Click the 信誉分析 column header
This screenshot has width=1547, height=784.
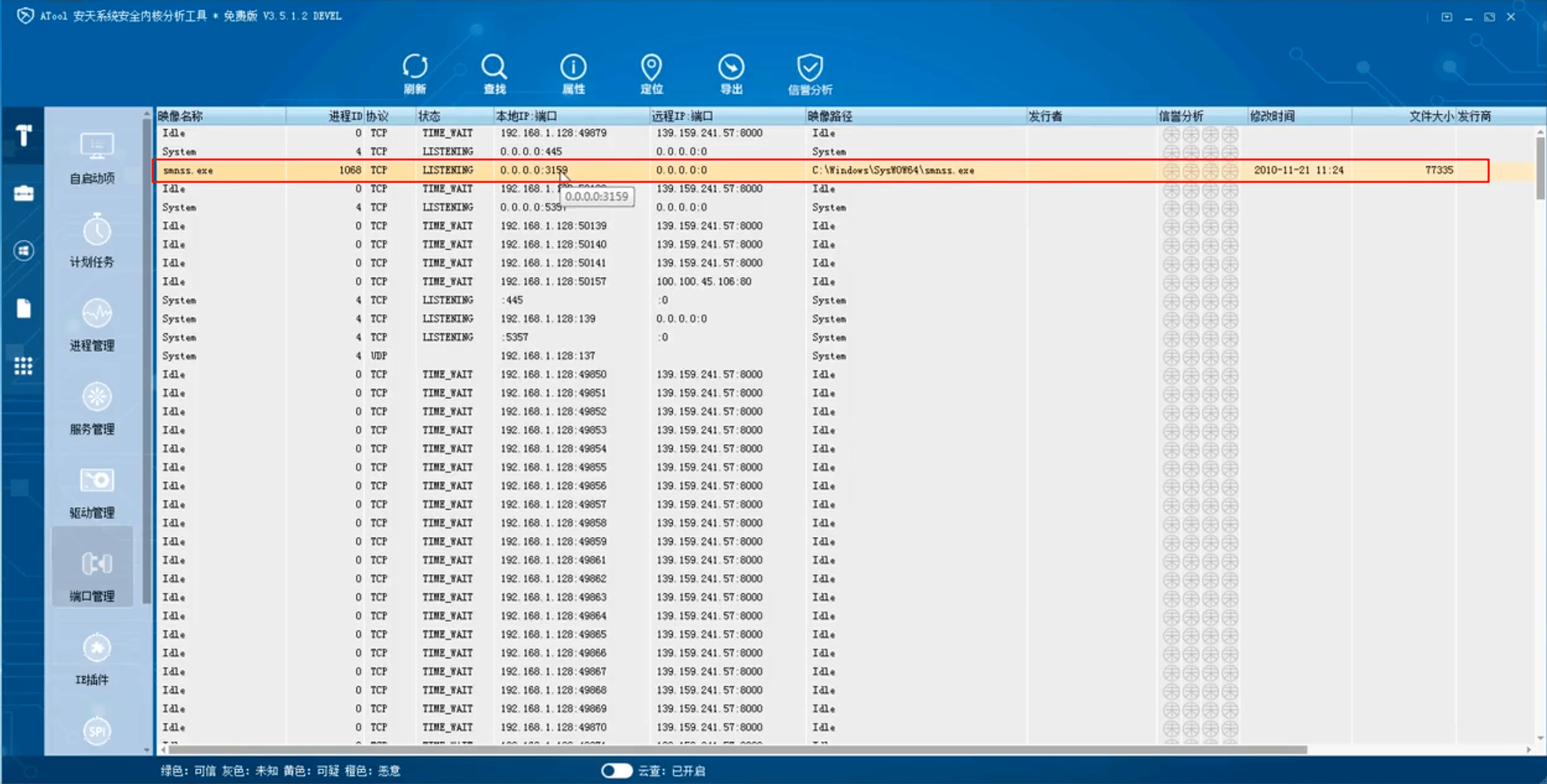[1201, 116]
